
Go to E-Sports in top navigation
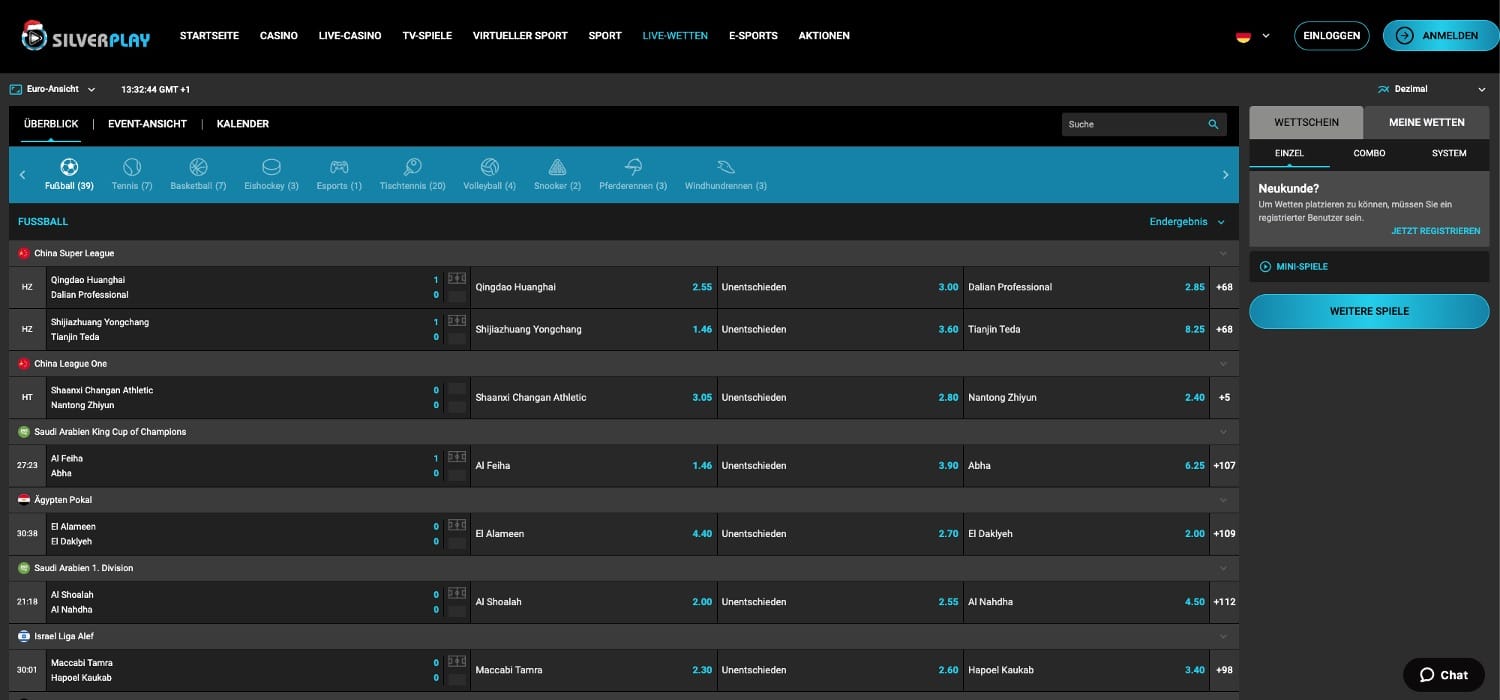753,36
